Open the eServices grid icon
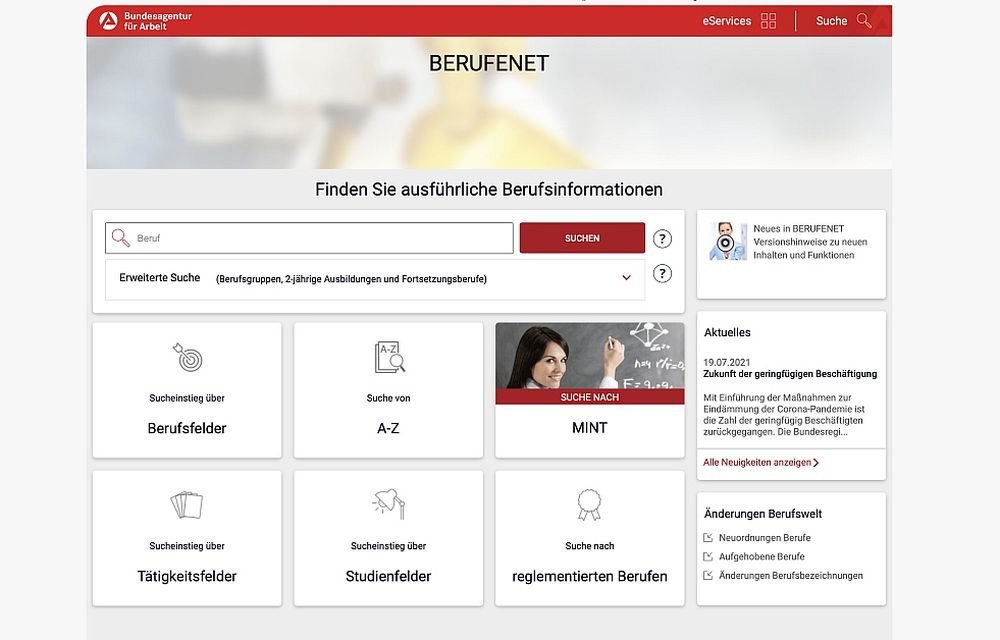The width and height of the screenshot is (1000, 640). click(x=768, y=21)
